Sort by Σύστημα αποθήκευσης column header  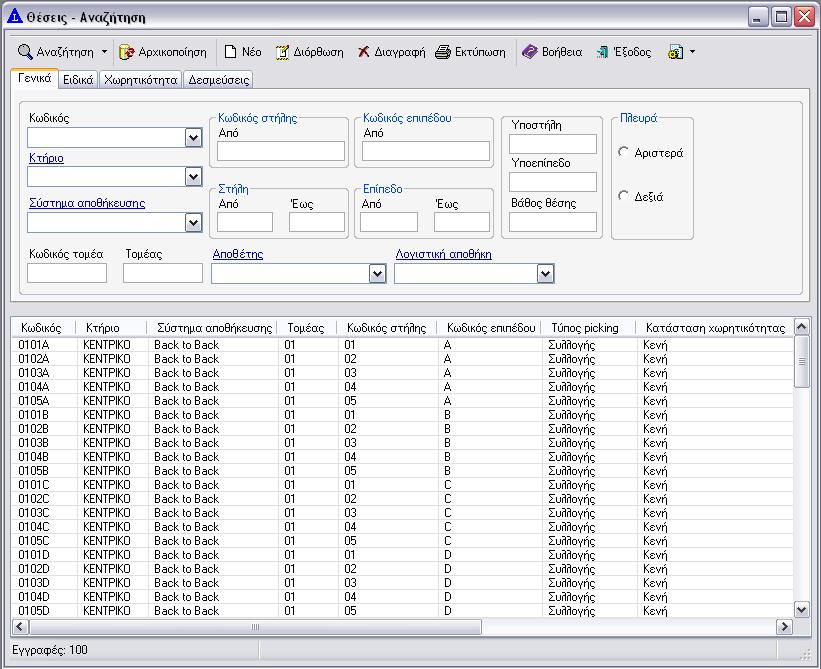pyautogui.click(x=212, y=328)
